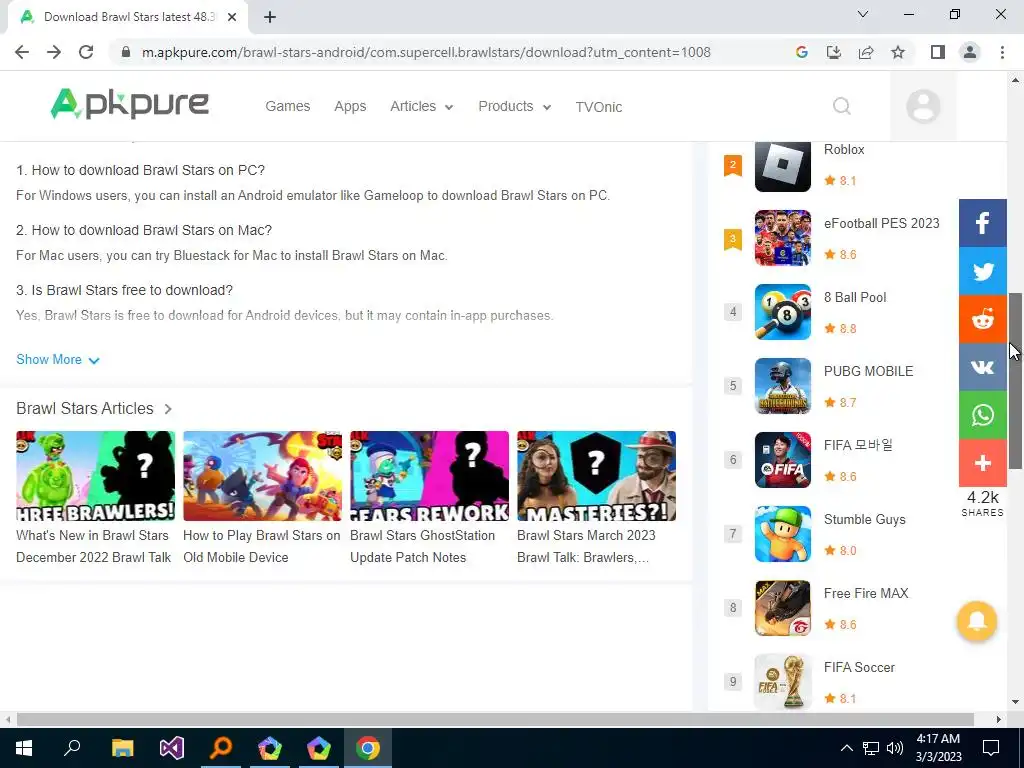Open the FIFA 모바일 icon

[782, 460]
